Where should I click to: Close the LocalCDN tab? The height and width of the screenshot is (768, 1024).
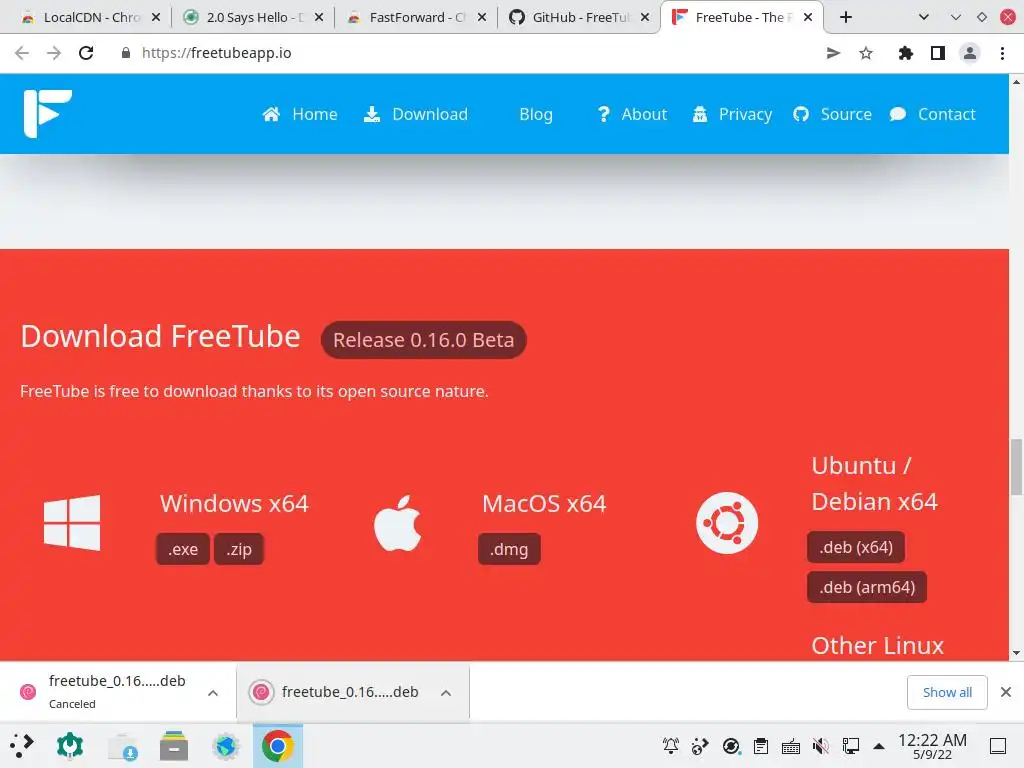point(156,18)
